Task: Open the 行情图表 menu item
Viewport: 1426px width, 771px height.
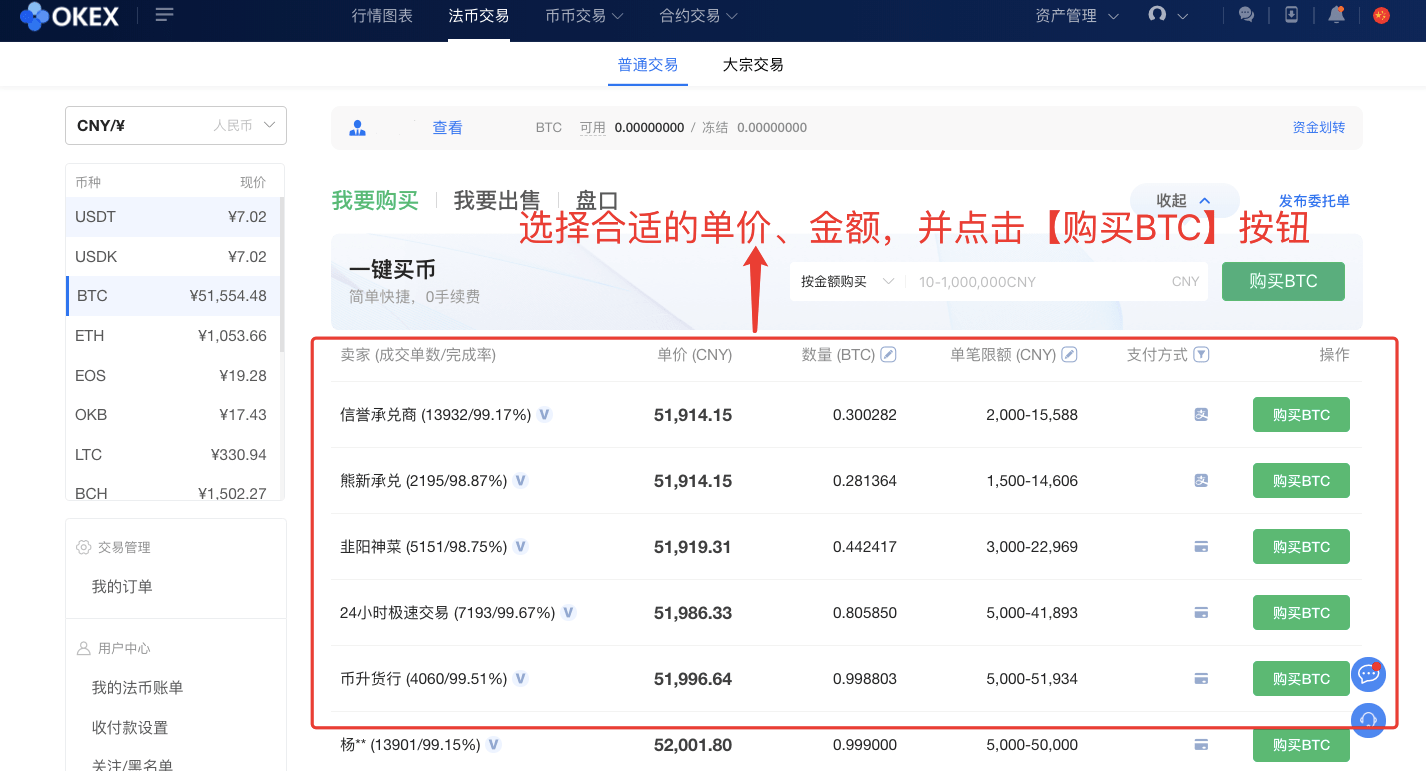Action: point(382,15)
